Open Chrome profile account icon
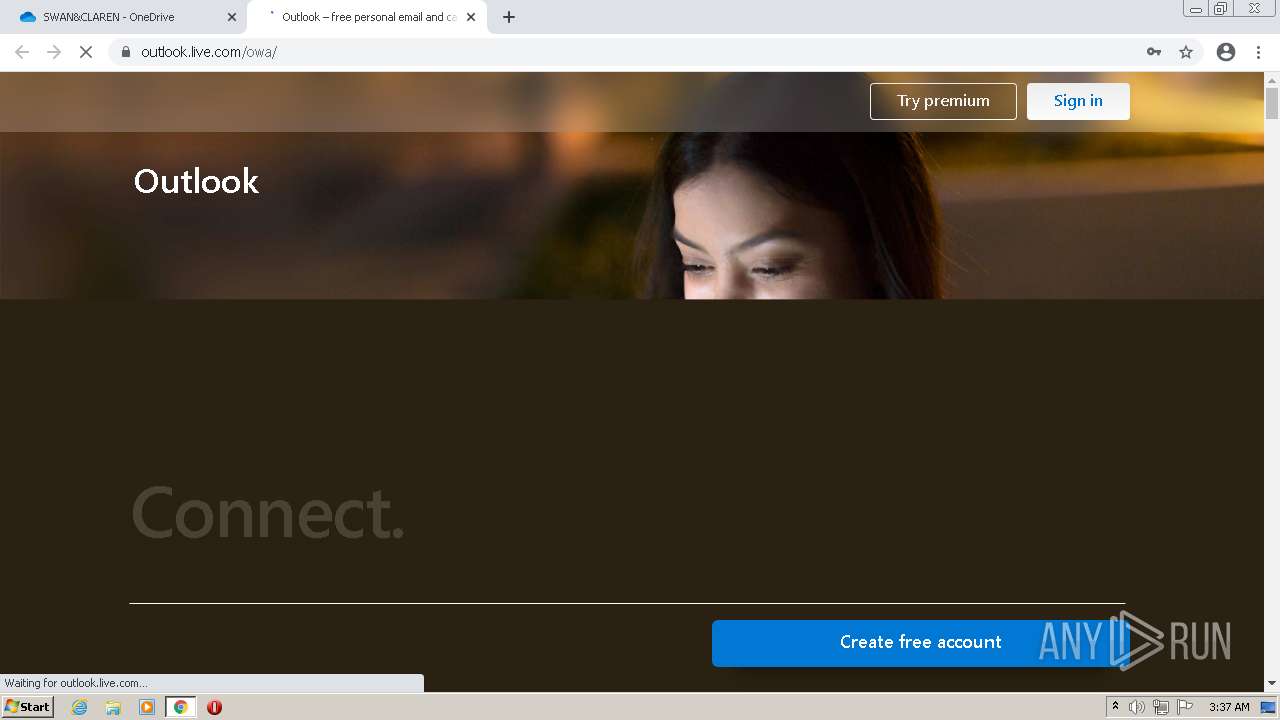This screenshot has width=1280, height=720. [1226, 52]
